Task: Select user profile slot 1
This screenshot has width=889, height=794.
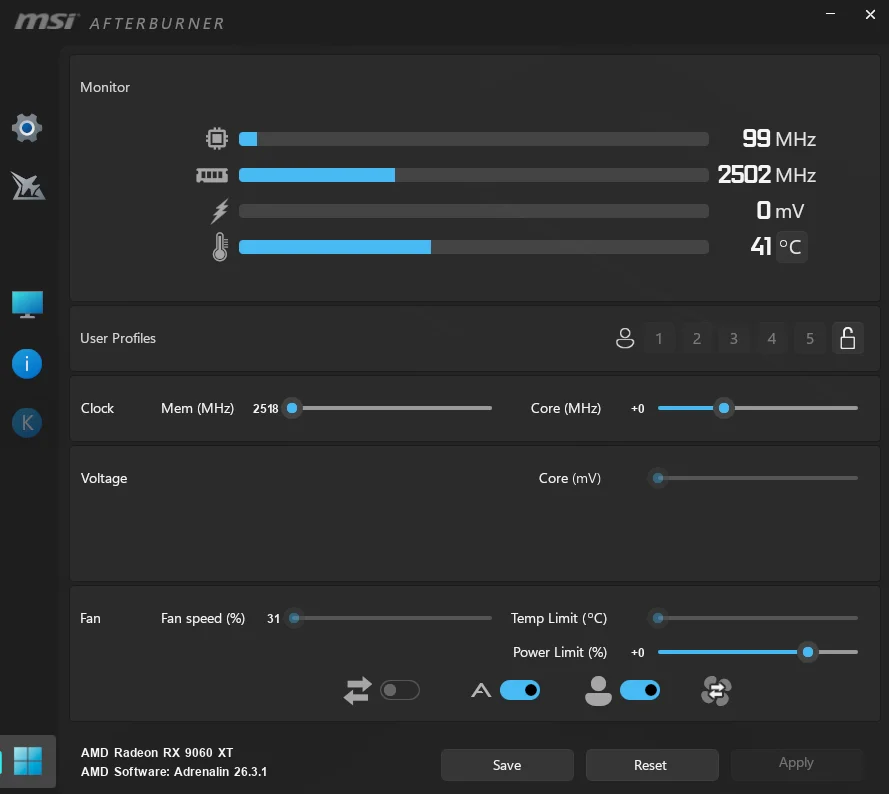Action: click(659, 339)
